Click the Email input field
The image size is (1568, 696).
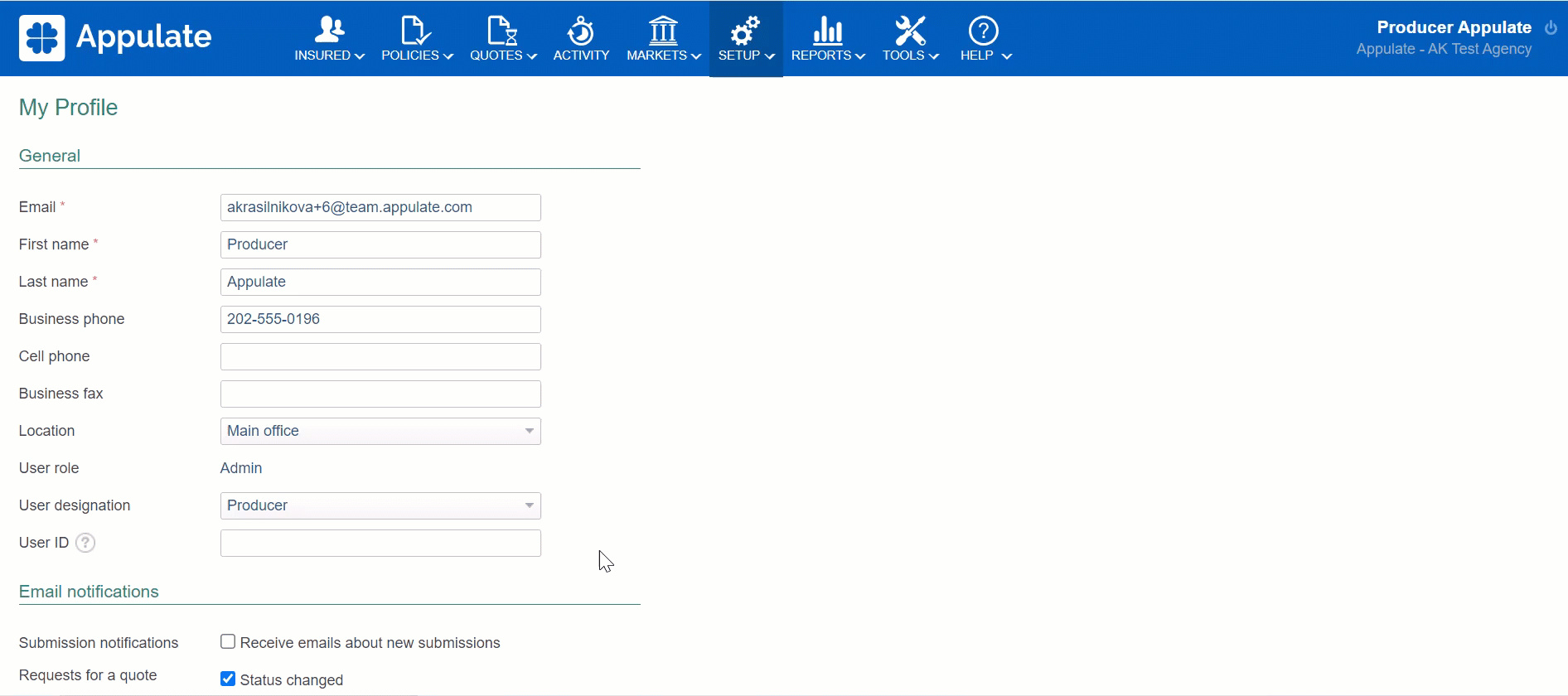(x=380, y=207)
